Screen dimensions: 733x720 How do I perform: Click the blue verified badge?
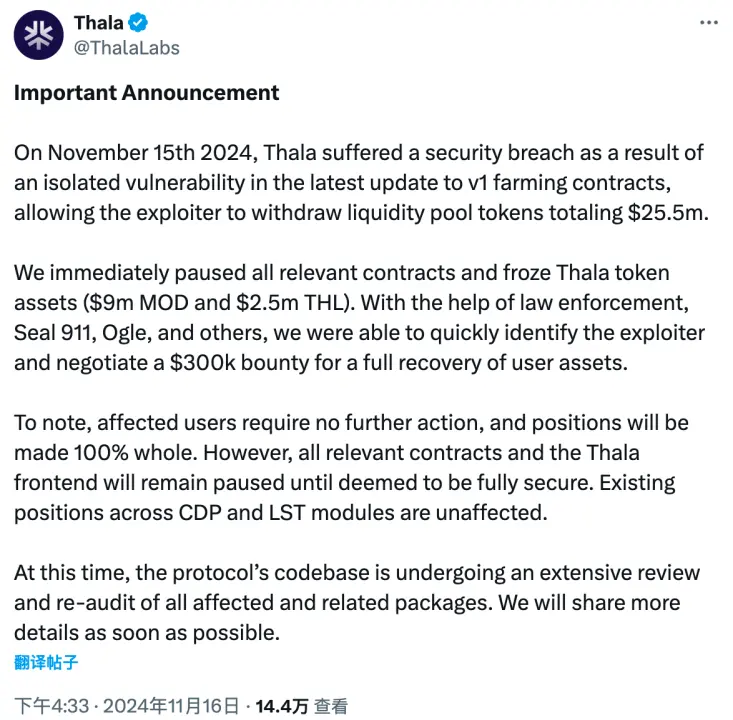[x=138, y=22]
